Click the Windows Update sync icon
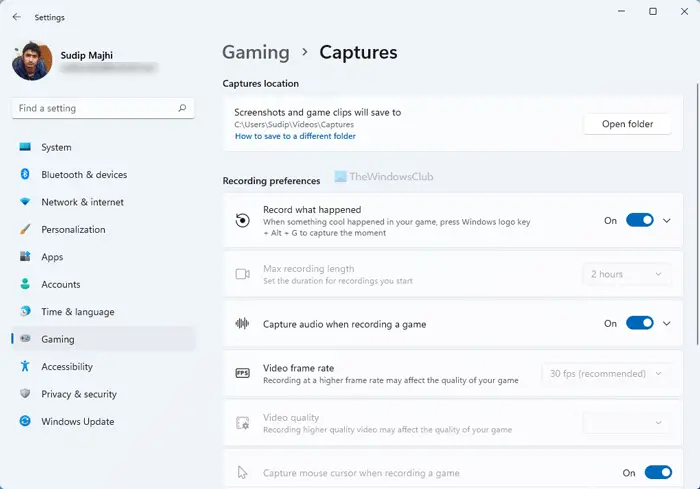The width and height of the screenshot is (700, 489). coord(25,421)
